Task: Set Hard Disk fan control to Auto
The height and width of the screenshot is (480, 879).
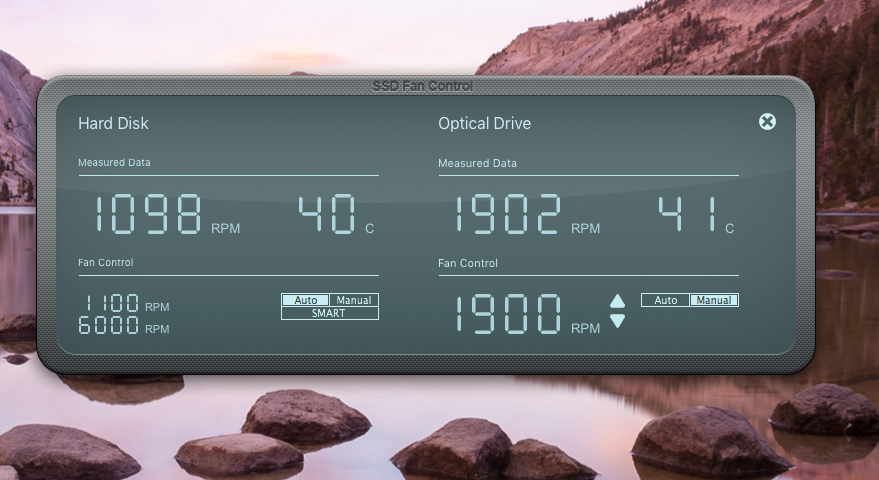Action: [x=306, y=300]
